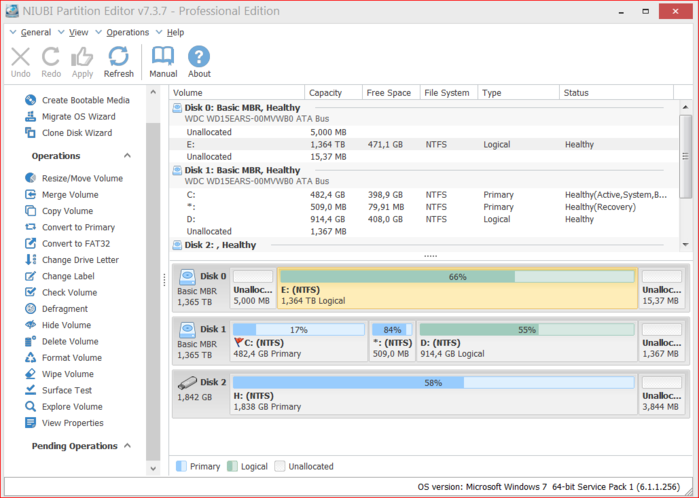Select the C: volume row in list
The width and height of the screenshot is (699, 498).
point(424,195)
